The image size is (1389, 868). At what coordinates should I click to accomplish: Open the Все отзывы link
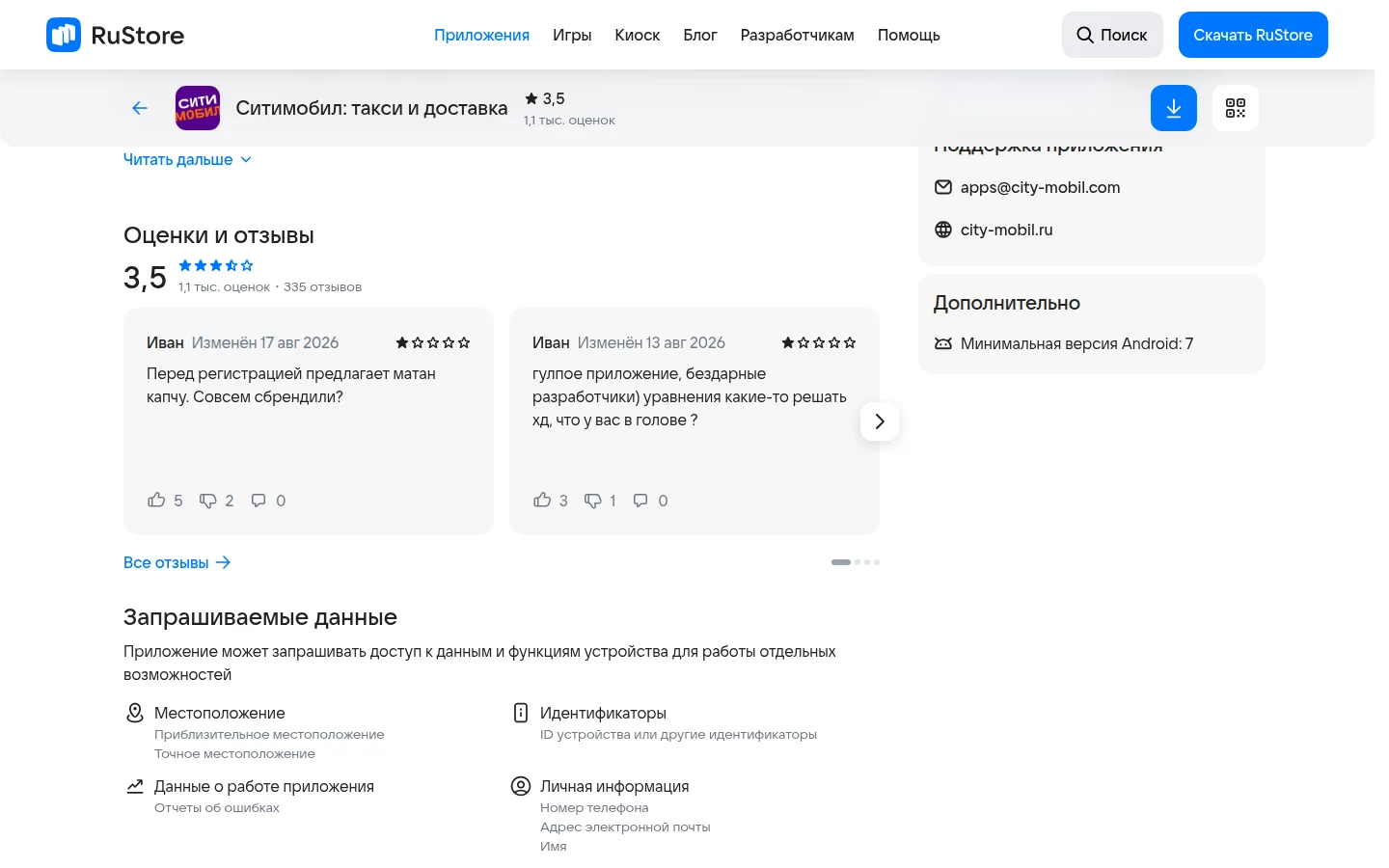(177, 562)
